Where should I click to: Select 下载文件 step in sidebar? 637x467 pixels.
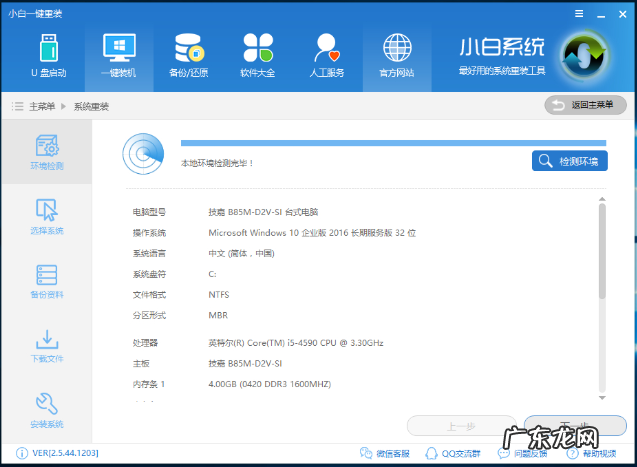47,346
